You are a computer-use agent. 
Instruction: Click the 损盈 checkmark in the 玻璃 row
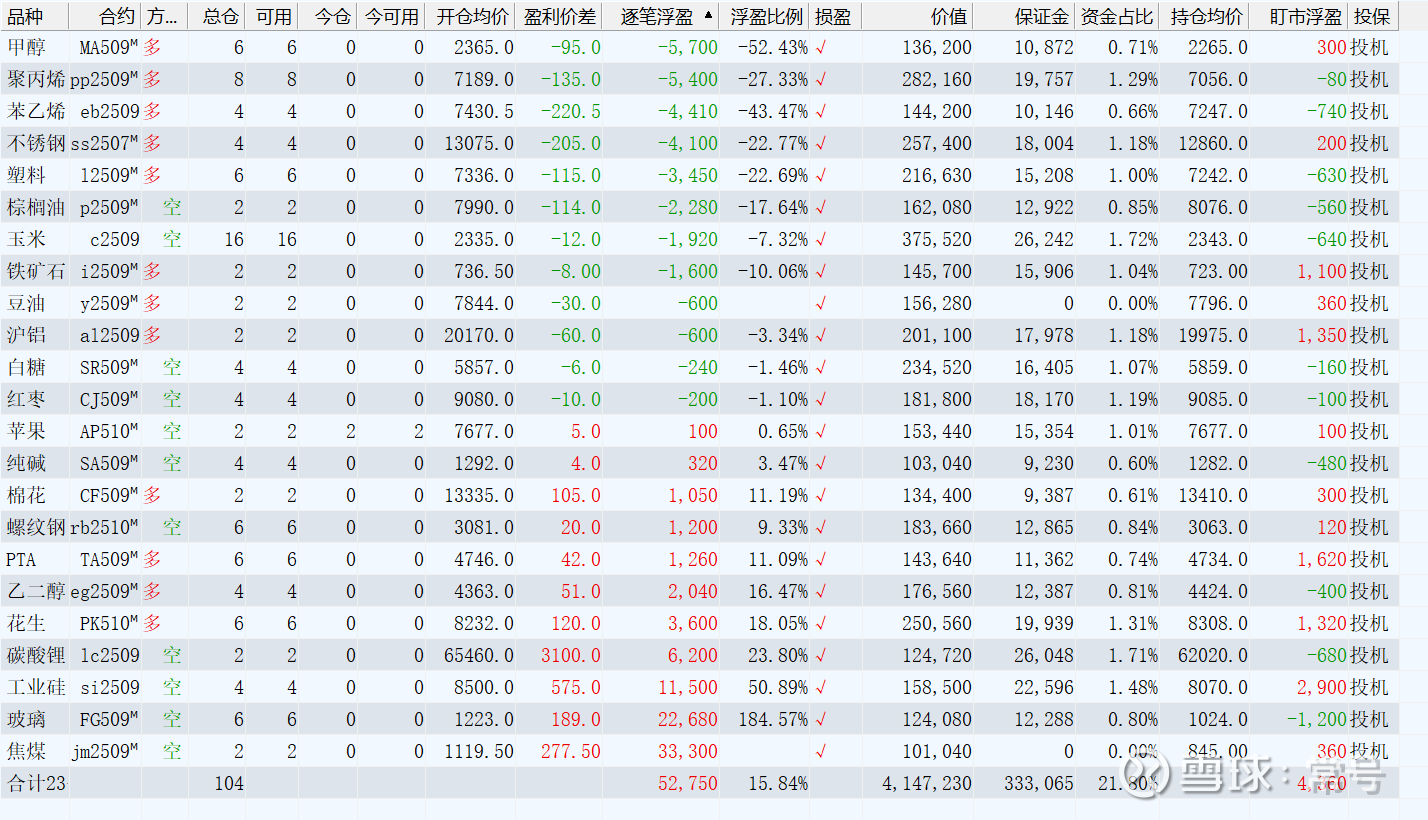821,719
